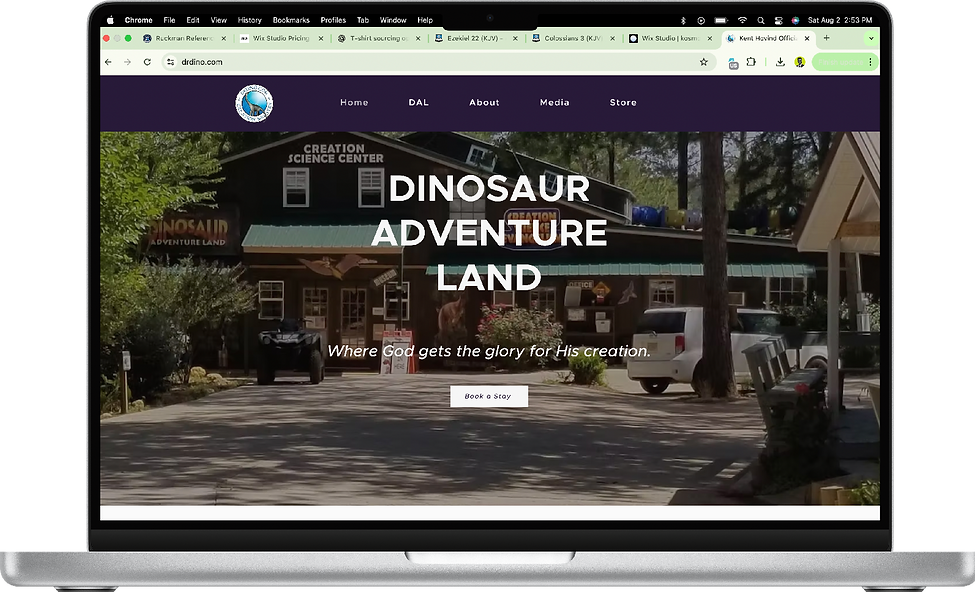Image resolution: width=975 pixels, height=592 pixels.
Task: Open the Extensions puzzle-piece icon
Action: 751,62
